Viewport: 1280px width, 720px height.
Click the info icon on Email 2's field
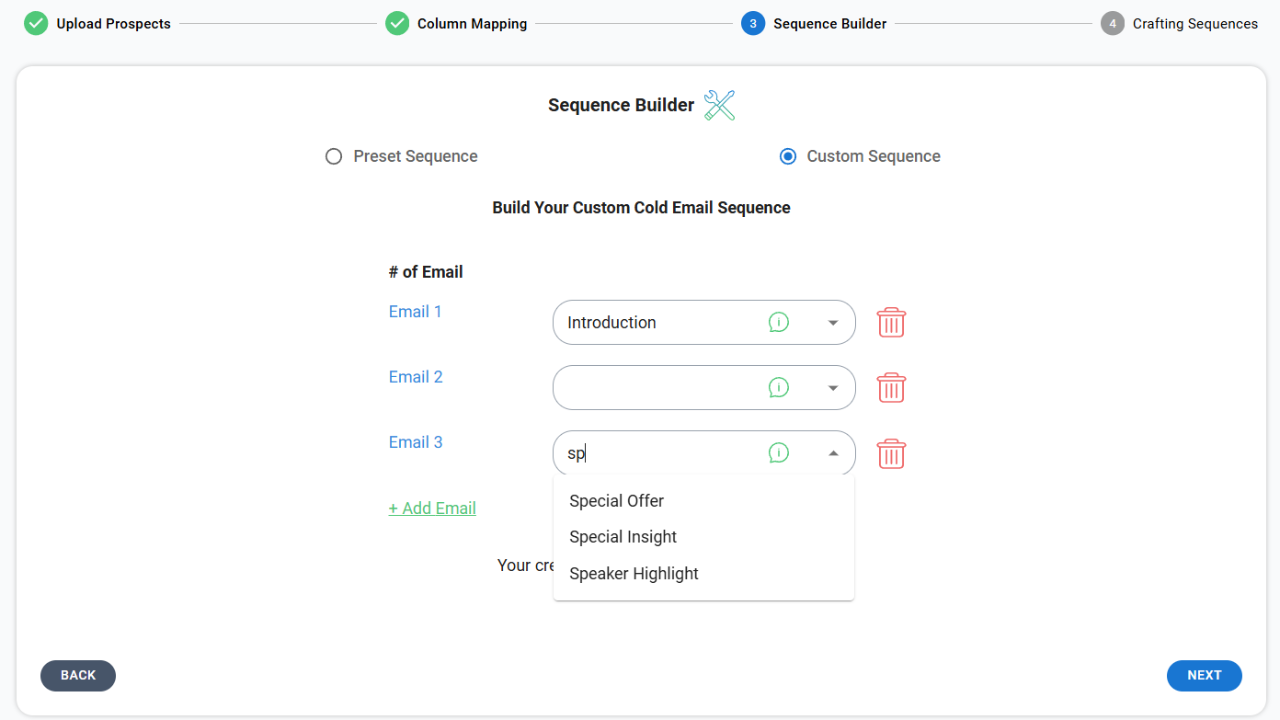point(779,387)
